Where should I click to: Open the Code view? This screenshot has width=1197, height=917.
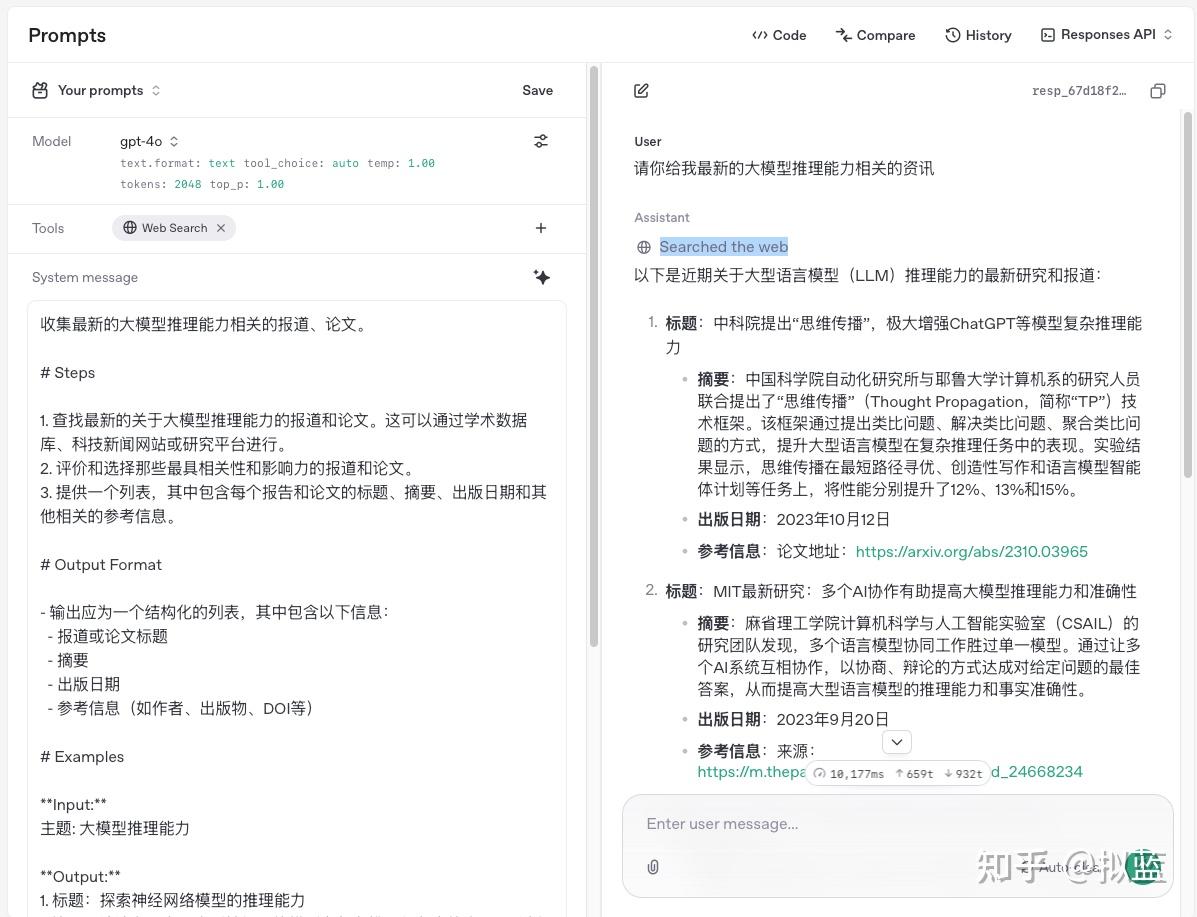tap(779, 35)
